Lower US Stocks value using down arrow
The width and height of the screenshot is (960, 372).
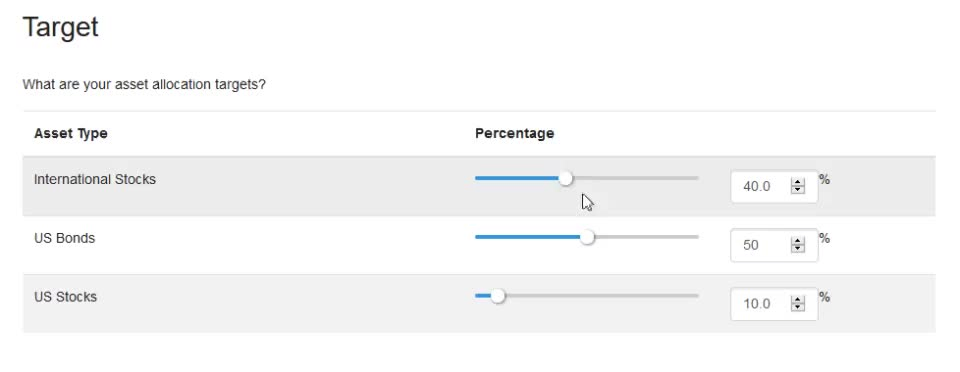click(797, 307)
